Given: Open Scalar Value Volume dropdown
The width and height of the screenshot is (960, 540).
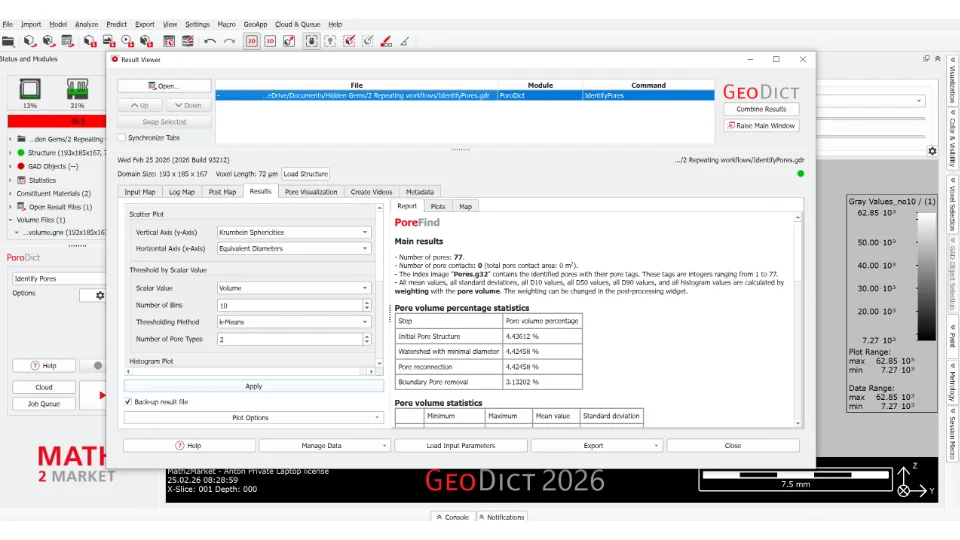Looking at the screenshot, I should click(294, 288).
